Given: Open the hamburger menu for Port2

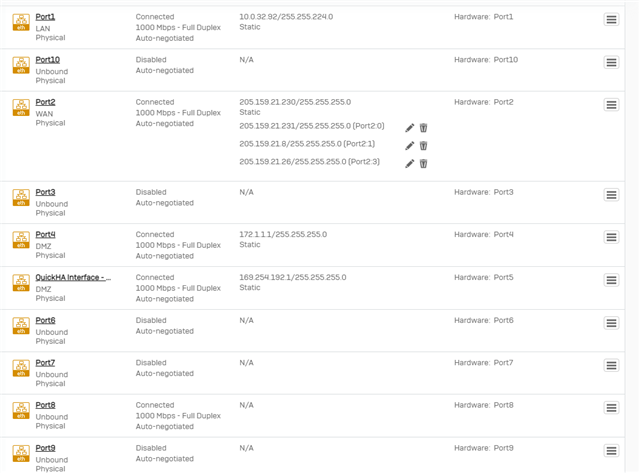Looking at the screenshot, I should point(611,104).
